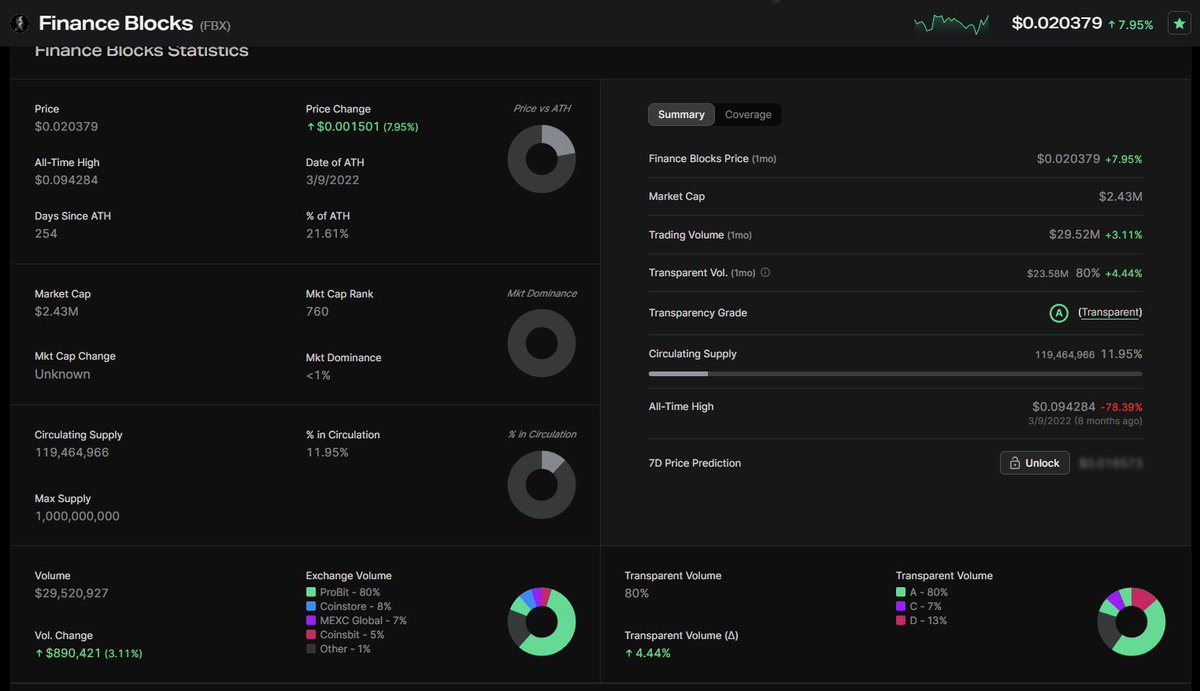Screen dimensions: 1200x691
Task: Click the All-Time High value $0.094284 in left panel
Action: (x=66, y=180)
